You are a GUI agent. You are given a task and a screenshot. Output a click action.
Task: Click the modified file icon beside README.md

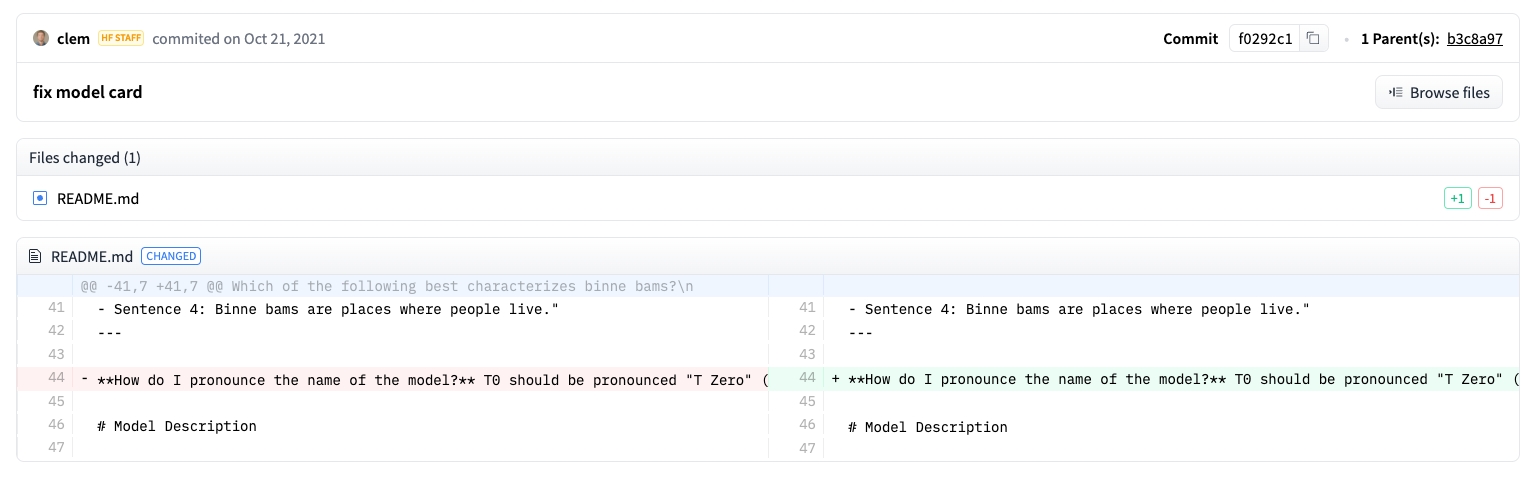tap(40, 199)
